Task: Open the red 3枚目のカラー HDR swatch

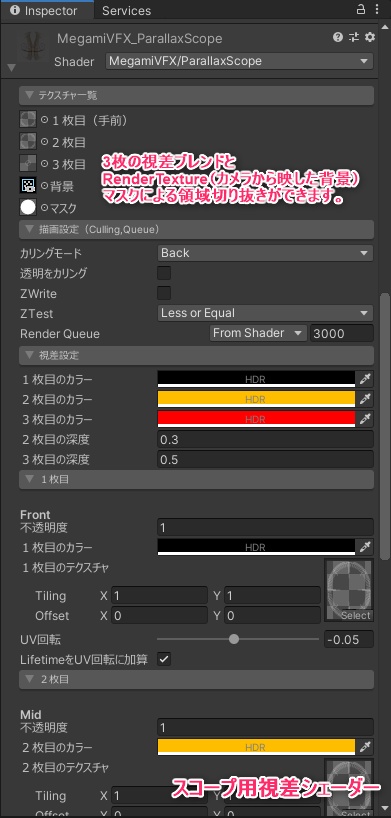Action: [256, 419]
